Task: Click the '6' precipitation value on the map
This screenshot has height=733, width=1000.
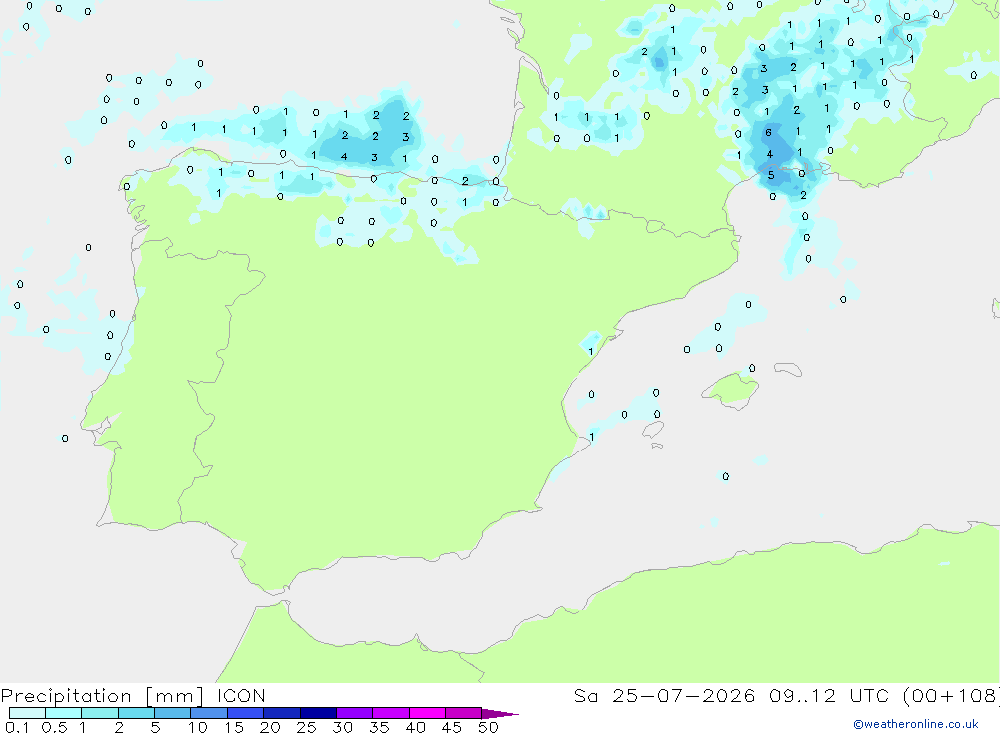Action: click(768, 133)
